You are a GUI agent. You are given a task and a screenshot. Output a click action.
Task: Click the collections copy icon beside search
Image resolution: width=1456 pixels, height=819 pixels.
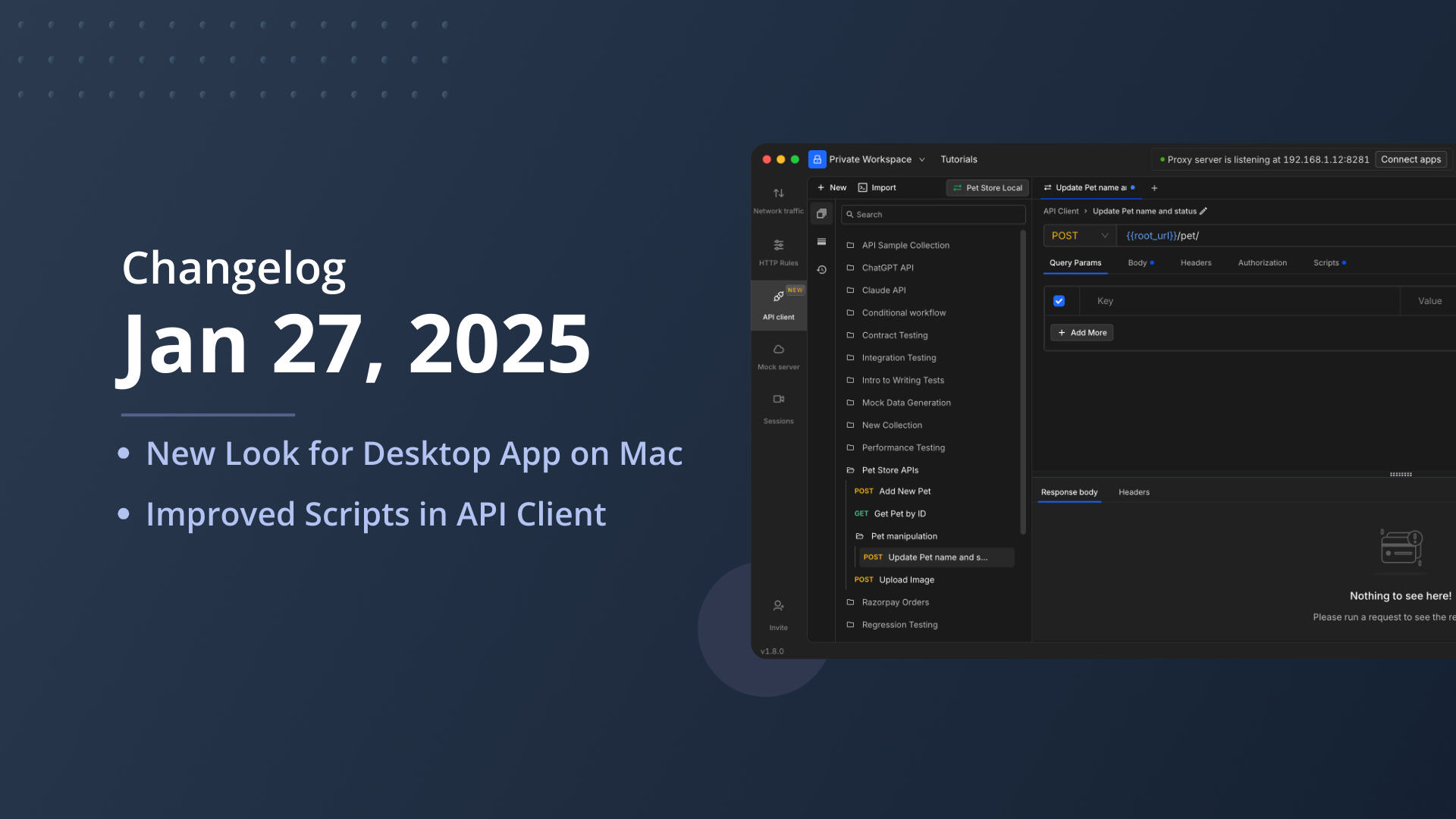pyautogui.click(x=821, y=215)
